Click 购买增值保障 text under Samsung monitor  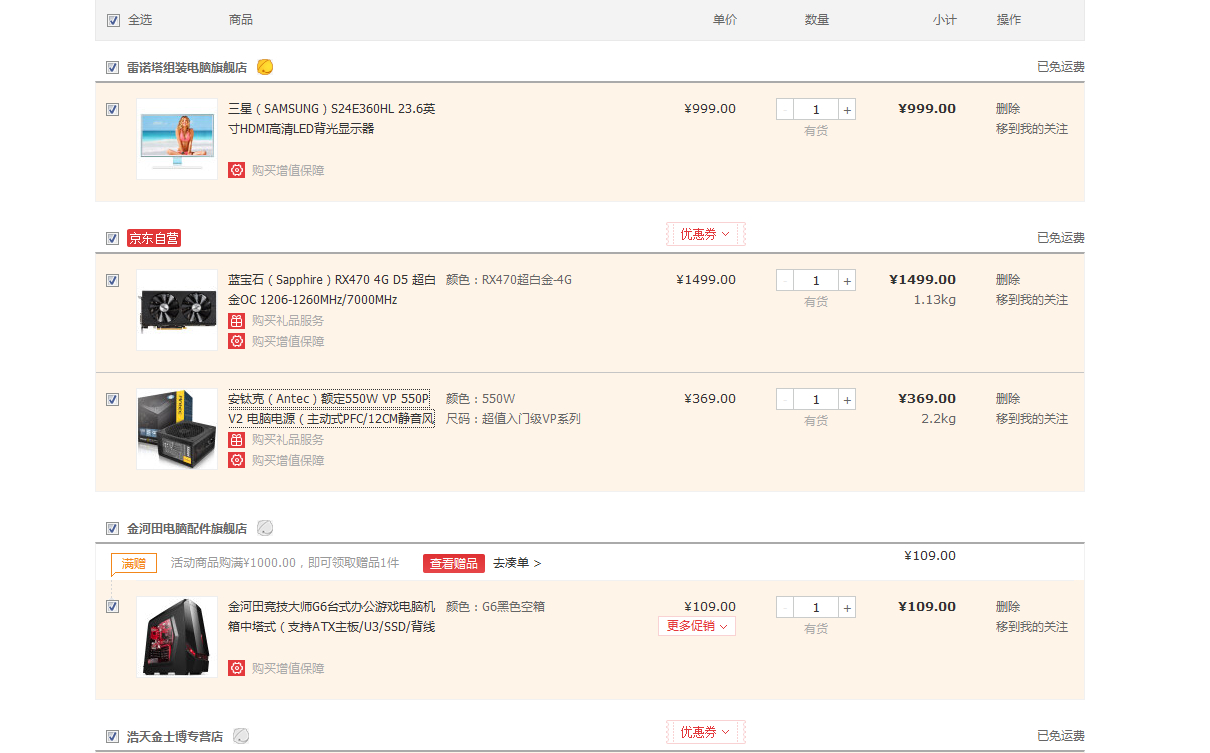[x=288, y=170]
